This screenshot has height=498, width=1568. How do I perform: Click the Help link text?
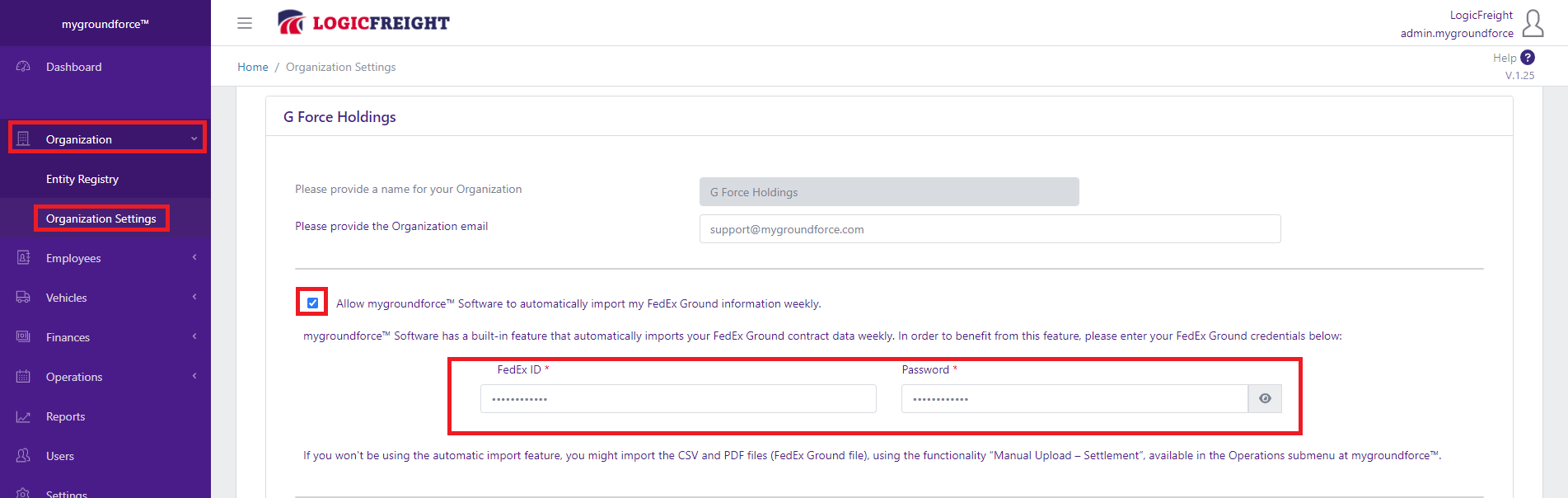coord(1505,58)
